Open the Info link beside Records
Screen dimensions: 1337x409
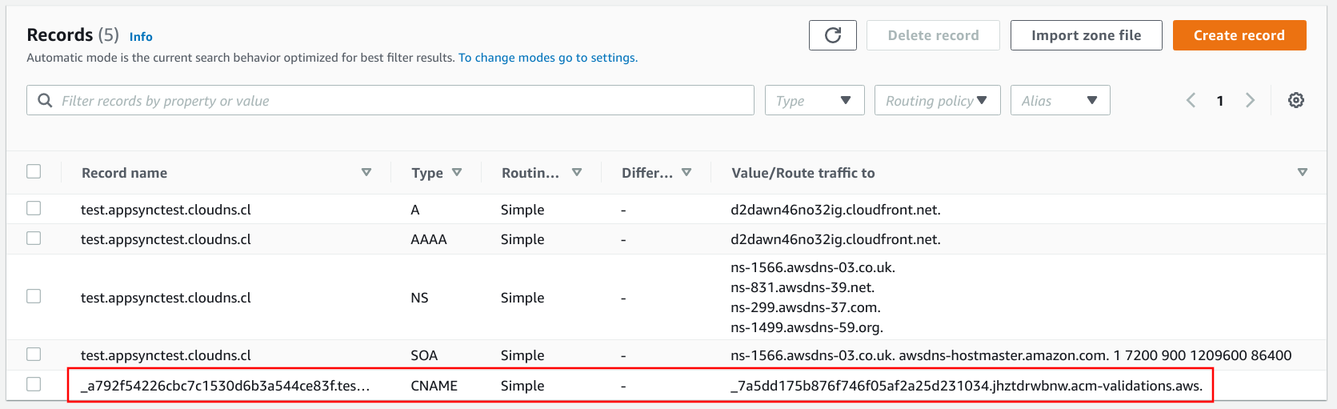click(x=141, y=37)
